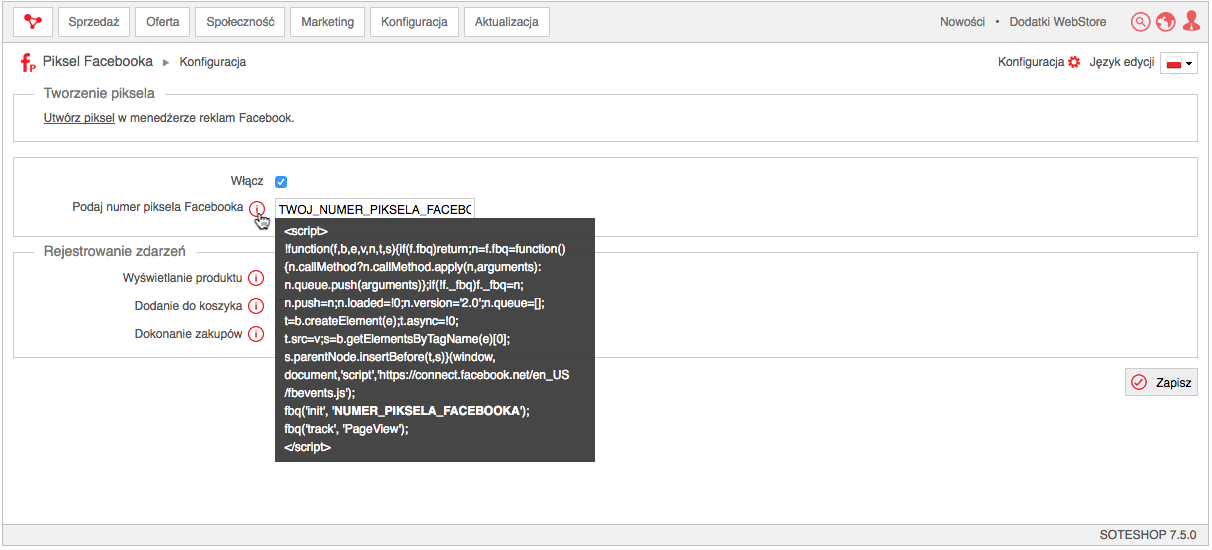The image size is (1212, 550).
Task: Open the user account icon
Action: (1191, 21)
